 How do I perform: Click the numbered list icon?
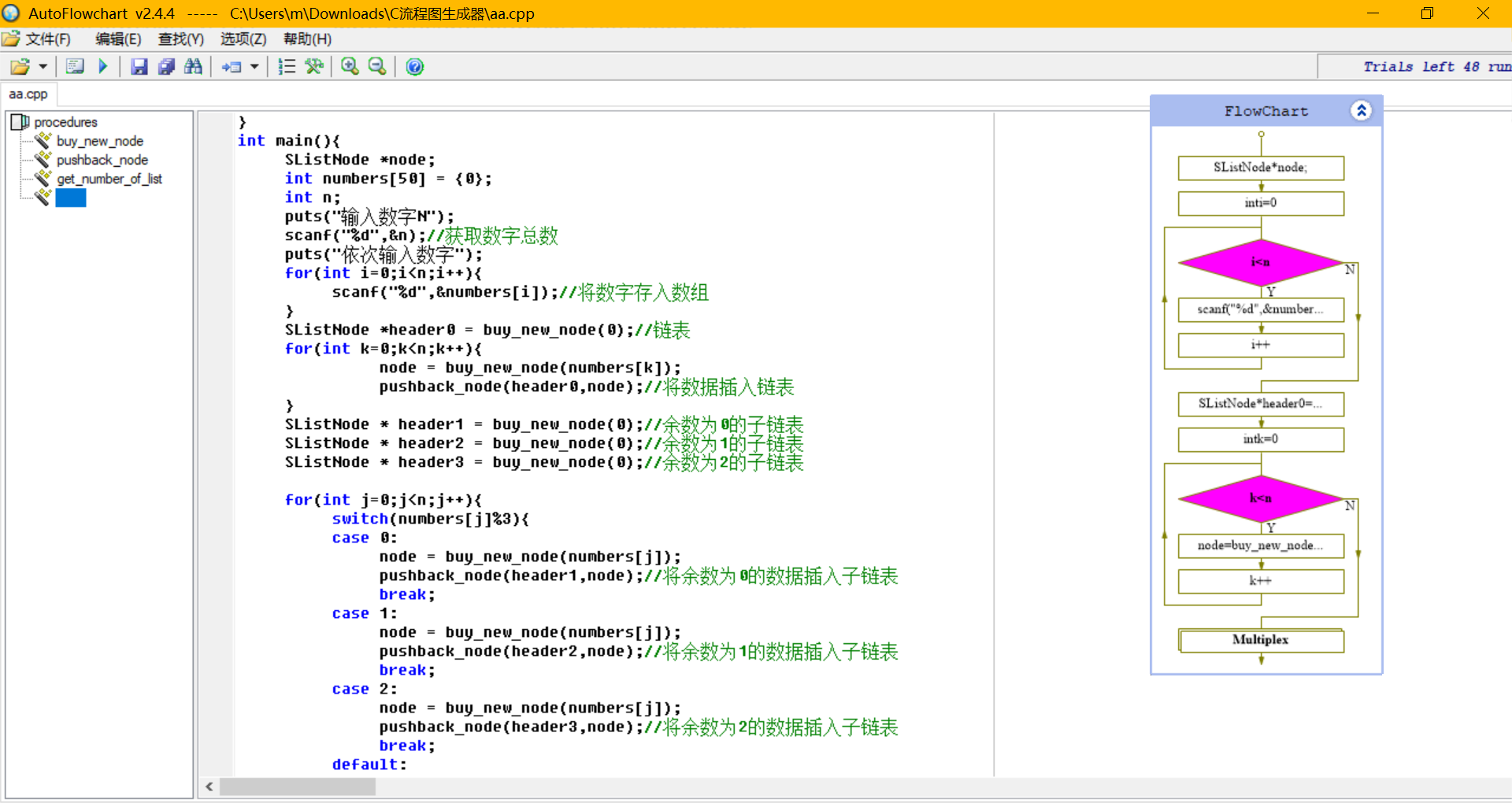[287, 67]
